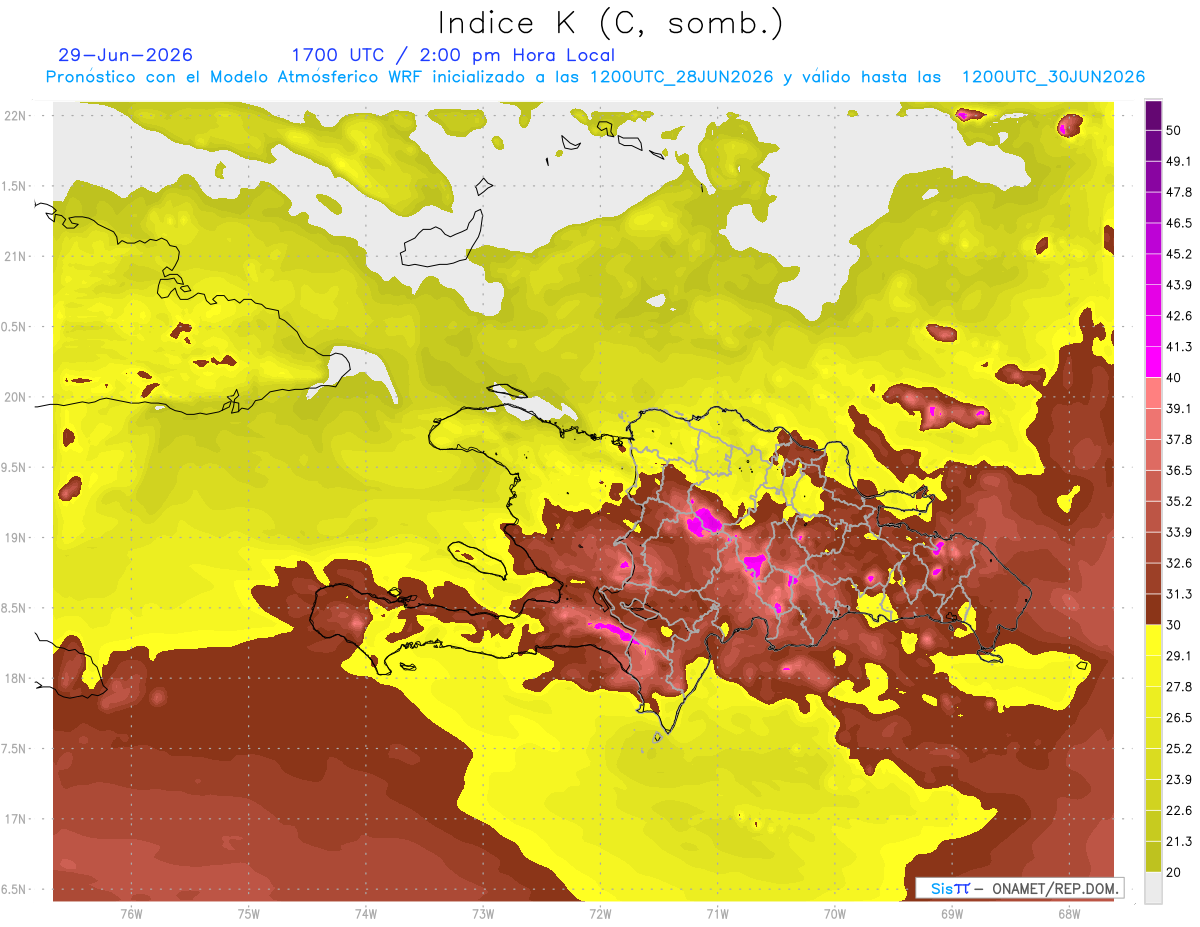Click the dark purple swatch above 50
Screen dimensions: 1200x927
coord(1154,115)
